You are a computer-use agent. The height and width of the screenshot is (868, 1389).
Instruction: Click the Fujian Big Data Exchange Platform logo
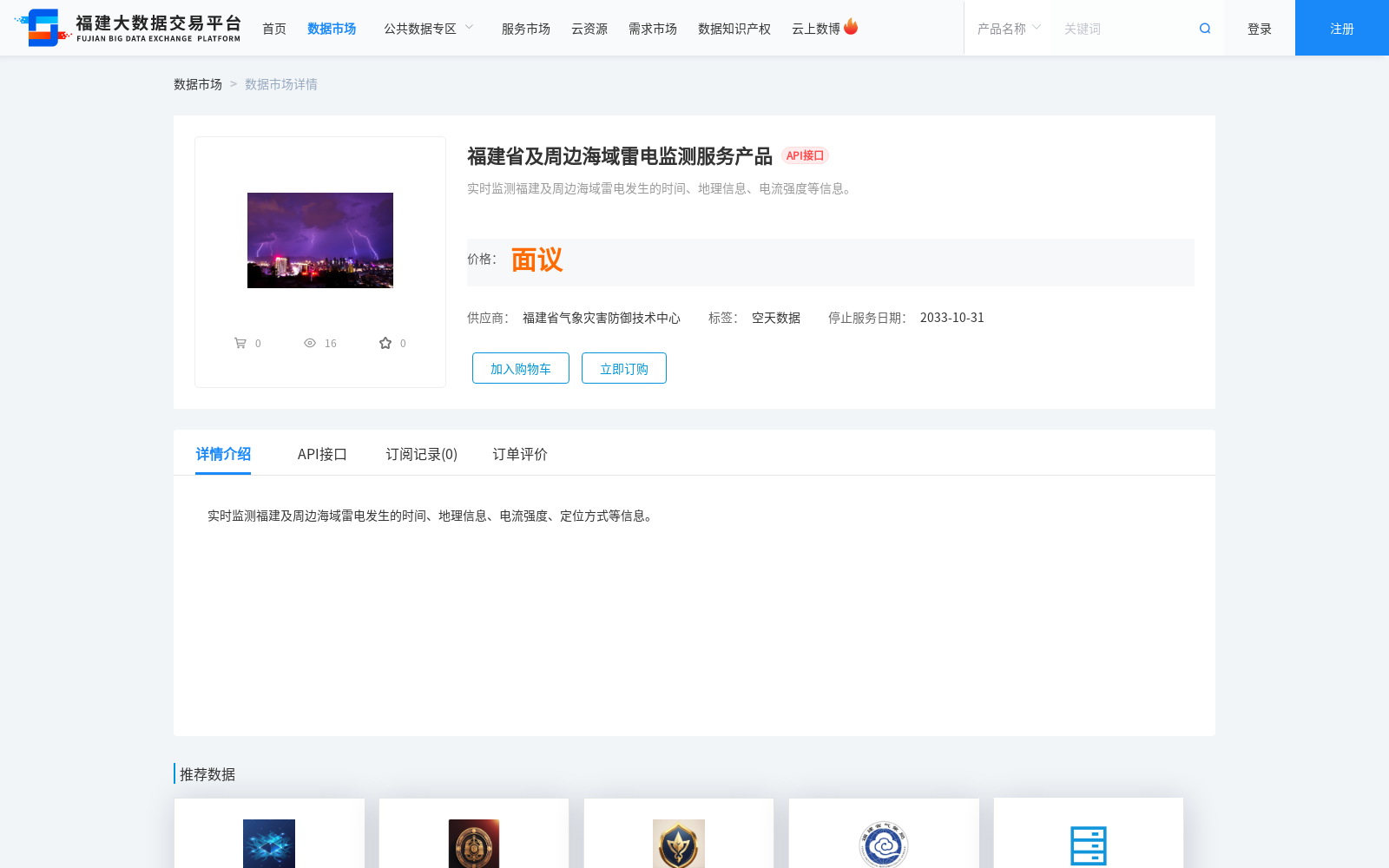128,28
